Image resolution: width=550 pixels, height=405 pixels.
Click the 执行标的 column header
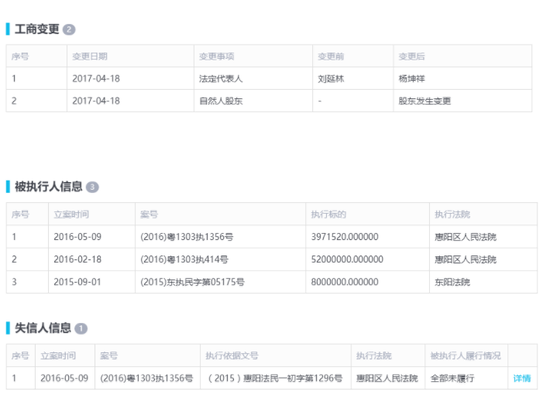[328, 214]
